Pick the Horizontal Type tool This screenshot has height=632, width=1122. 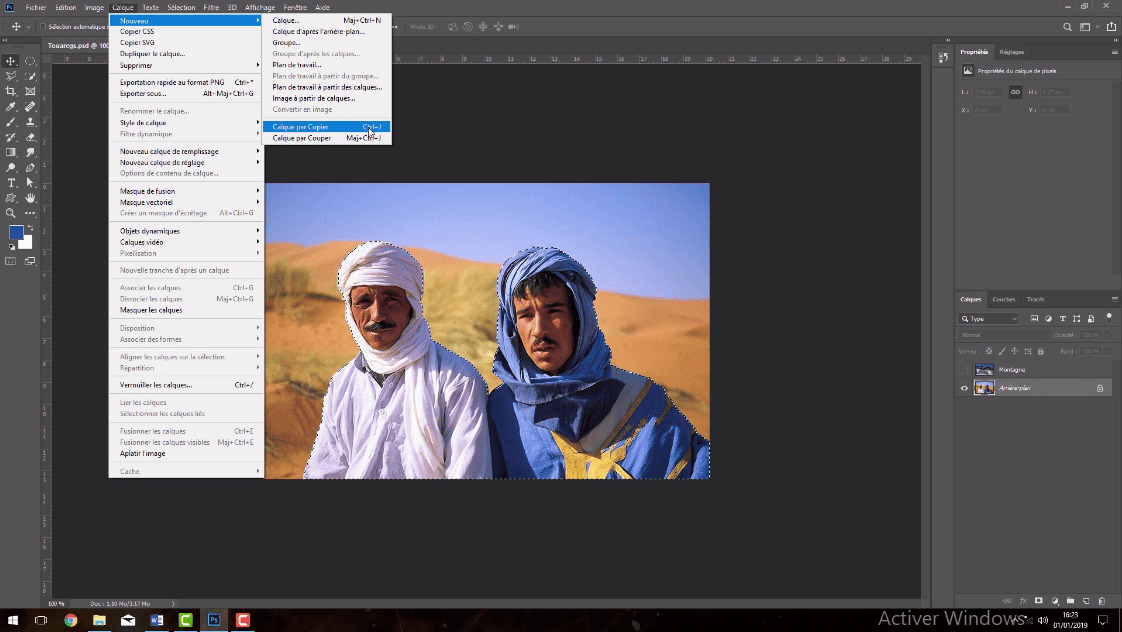coord(11,183)
